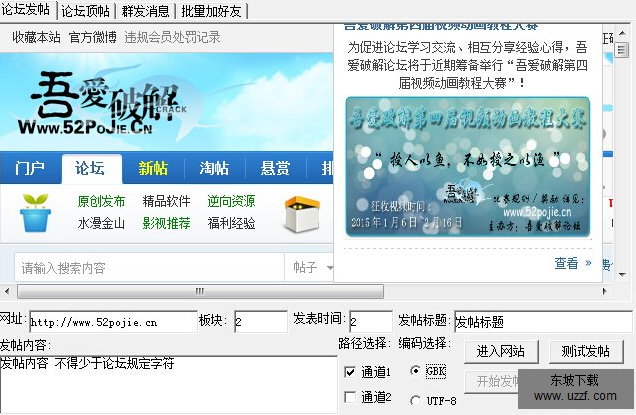Click the vertical scrollbar thumb
The image size is (636, 415).
click(x=622, y=50)
